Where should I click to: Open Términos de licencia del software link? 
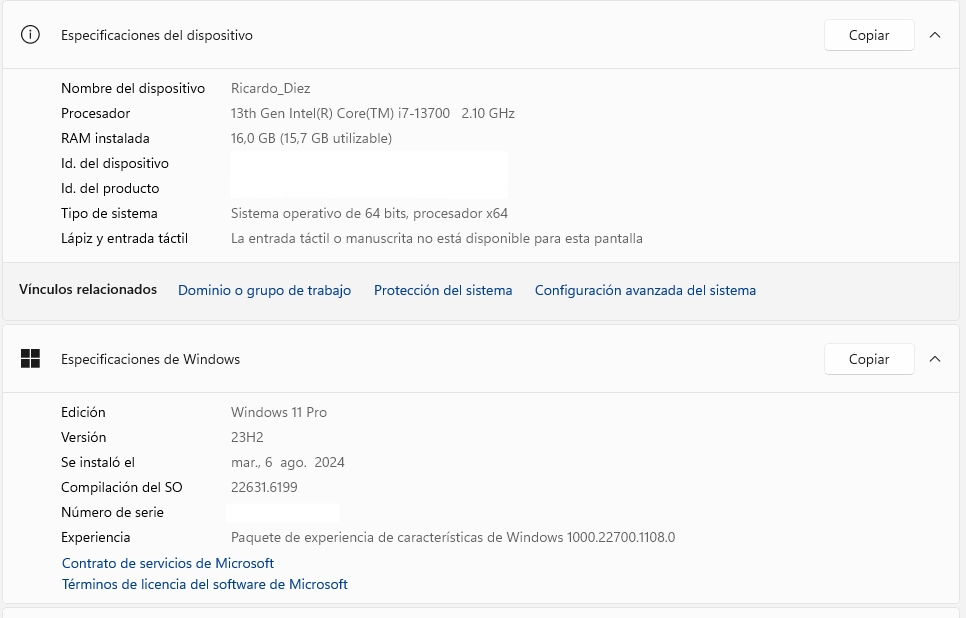coord(205,584)
